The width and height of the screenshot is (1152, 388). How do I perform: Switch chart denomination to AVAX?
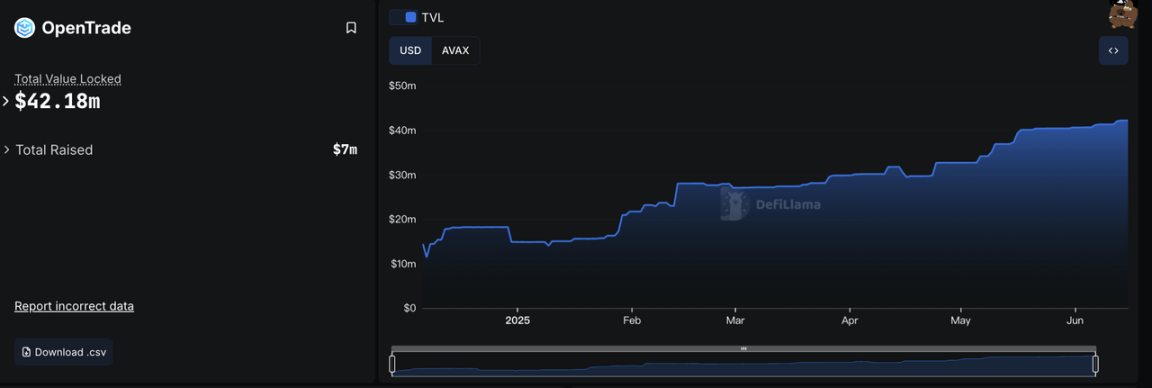coord(456,51)
